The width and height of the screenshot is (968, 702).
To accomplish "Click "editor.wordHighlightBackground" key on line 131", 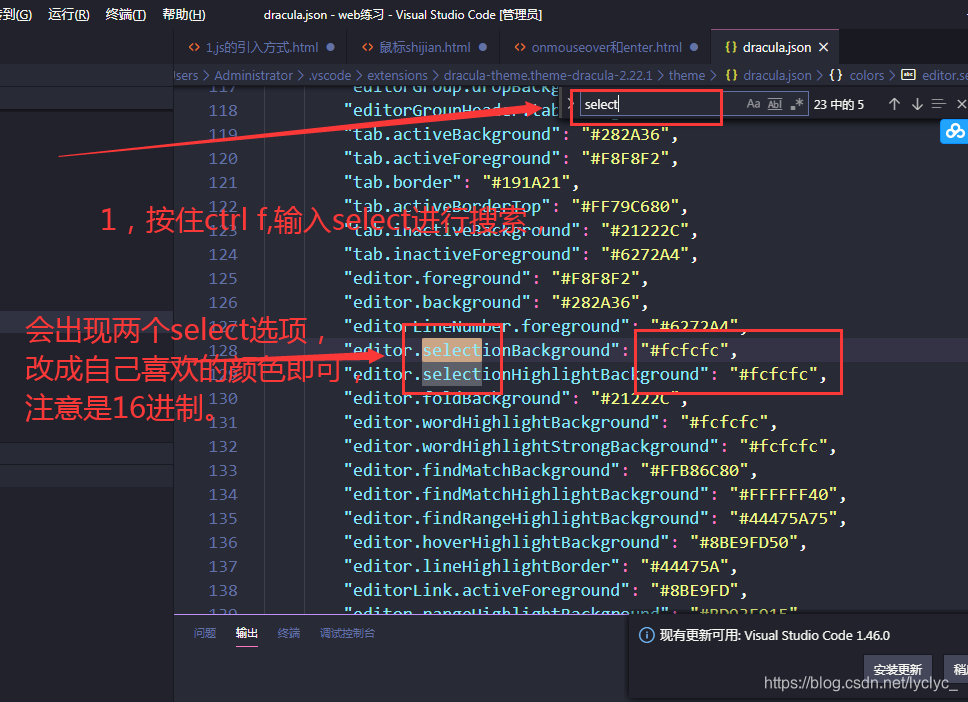I will pyautogui.click(x=501, y=422).
